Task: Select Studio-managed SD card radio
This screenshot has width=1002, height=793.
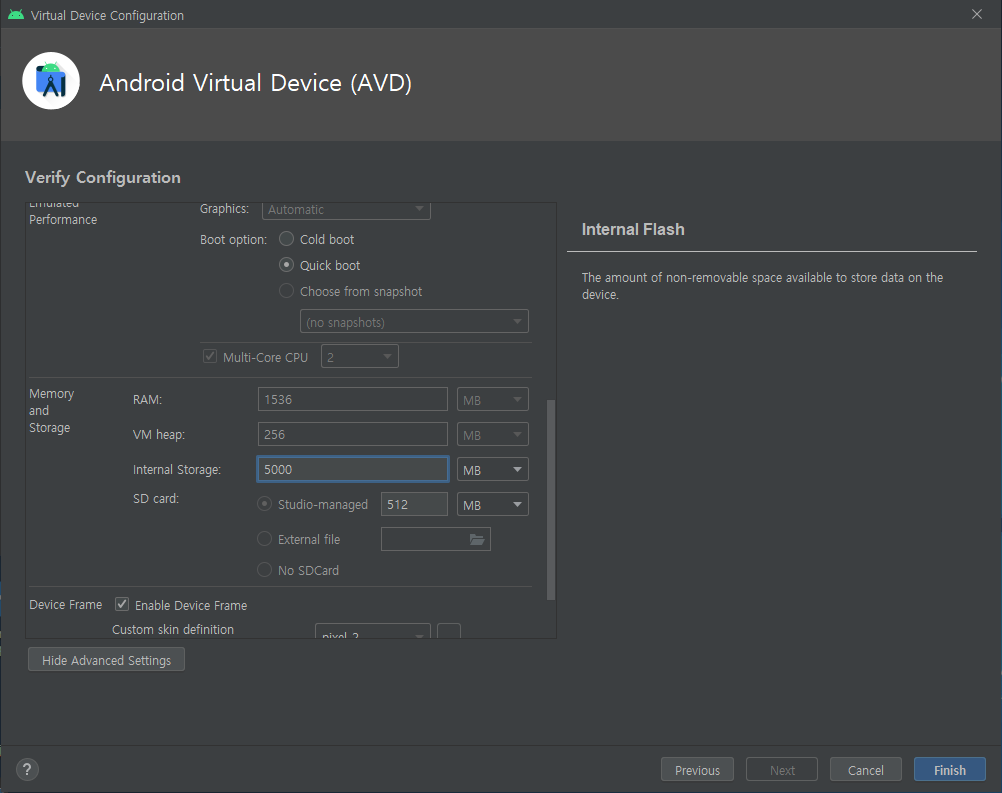Action: pos(264,504)
